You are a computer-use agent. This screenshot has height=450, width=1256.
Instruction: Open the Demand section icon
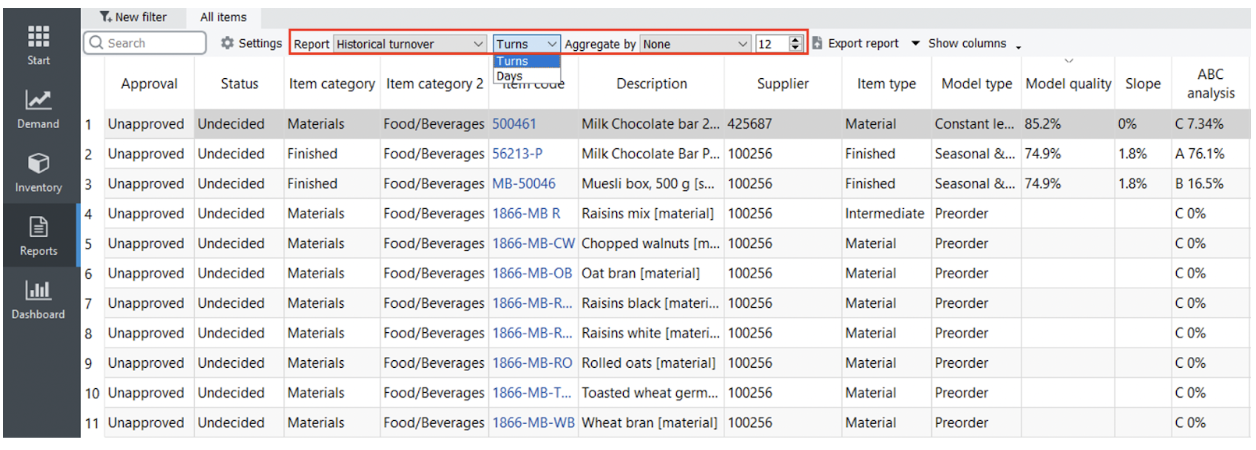coord(39,101)
